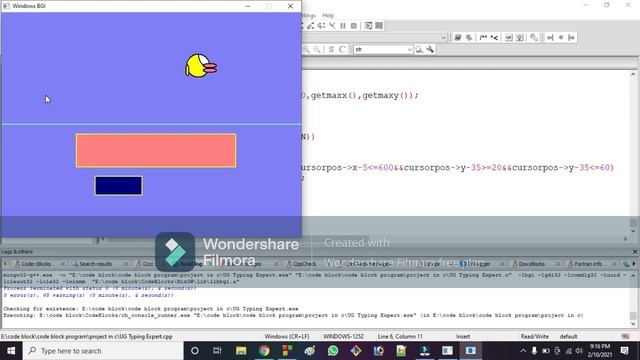Viewport: 640px width, 360px height.
Task: Open Google Chrome from the taskbar
Action: pyautogui.click(x=264, y=351)
